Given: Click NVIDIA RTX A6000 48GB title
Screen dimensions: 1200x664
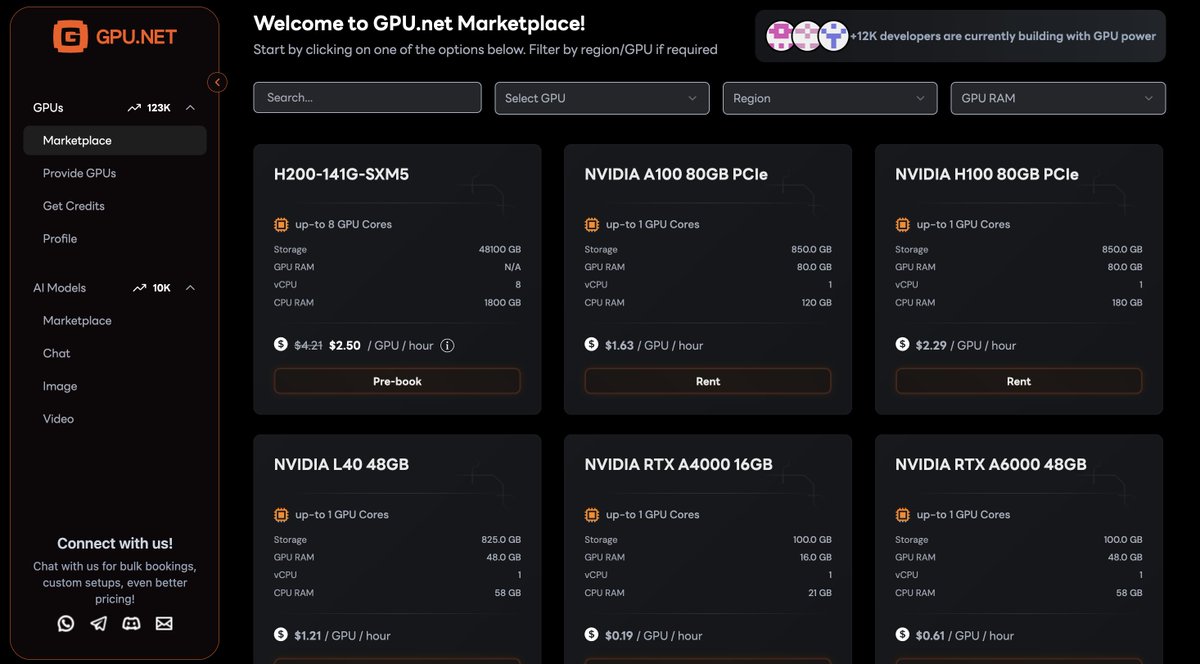Looking at the screenshot, I should pos(991,464).
